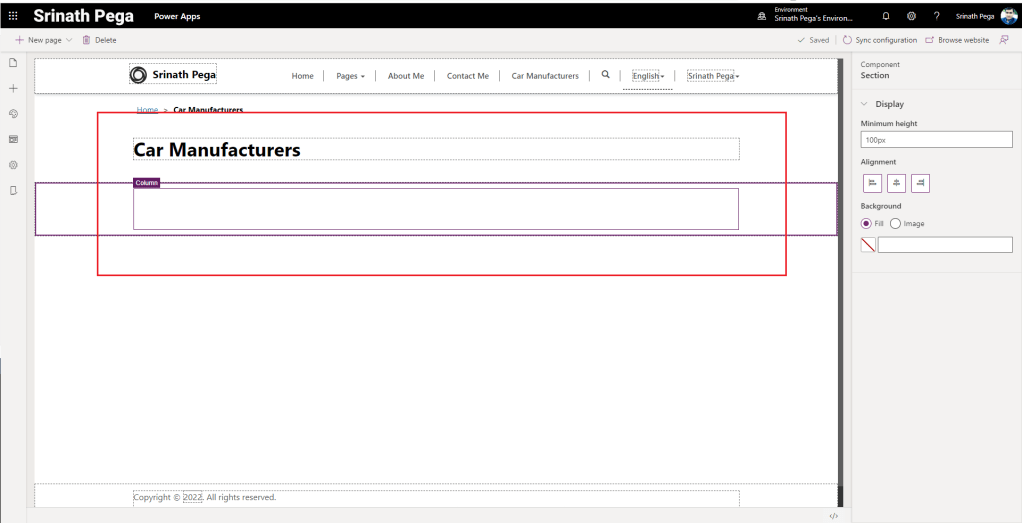Click the background color swatch
The height and width of the screenshot is (523, 1022).
pyautogui.click(x=868, y=245)
